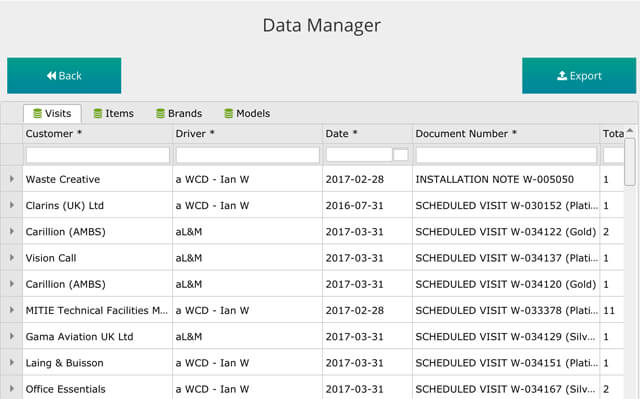Screen dimensions: 640x399
Task: Select the Laing & Buisson cell
Action: tap(98, 363)
